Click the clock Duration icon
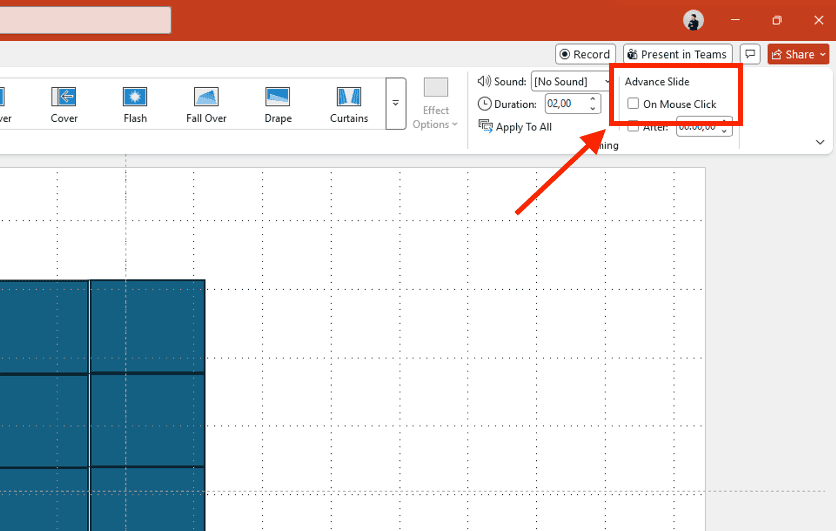Screen dimensions: 836x531 (484, 103)
